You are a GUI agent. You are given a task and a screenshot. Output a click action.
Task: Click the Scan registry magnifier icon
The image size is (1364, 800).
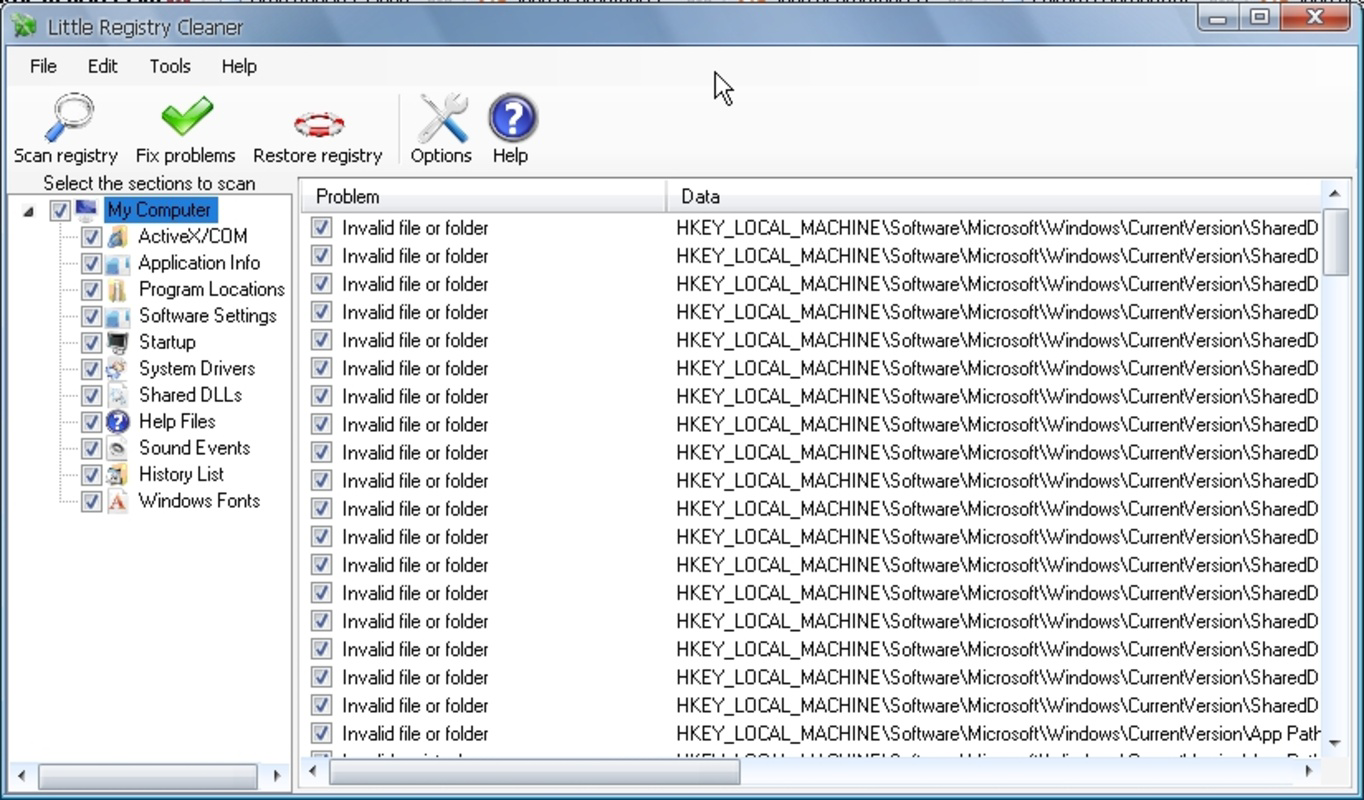69,118
